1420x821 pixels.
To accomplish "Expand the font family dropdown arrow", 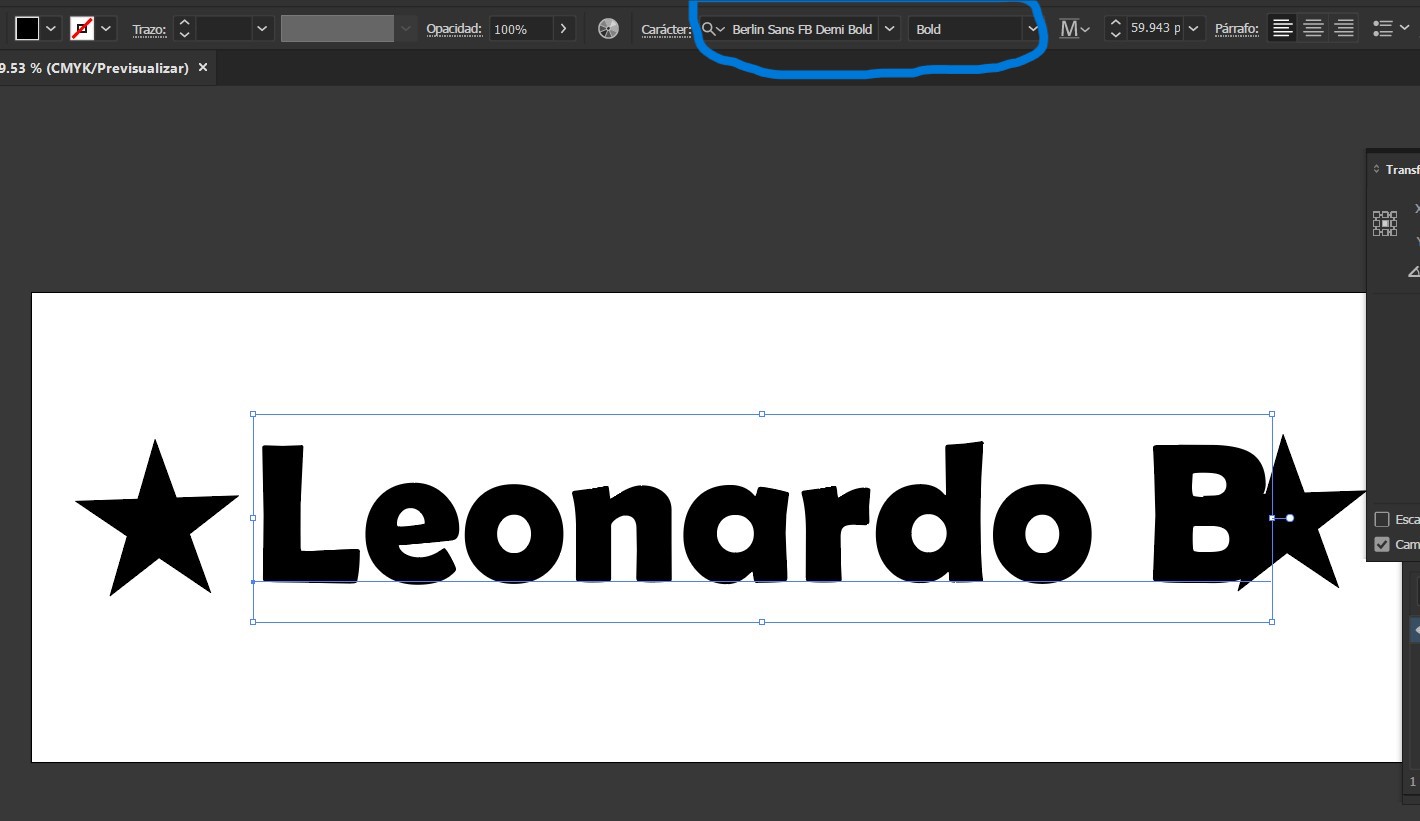I will [889, 29].
